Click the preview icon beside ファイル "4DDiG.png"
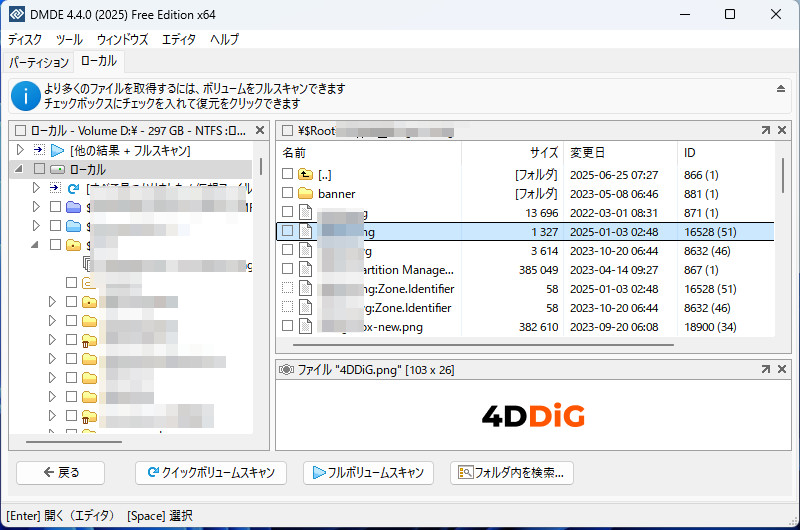The width and height of the screenshot is (800, 530). pyautogui.click(x=286, y=369)
